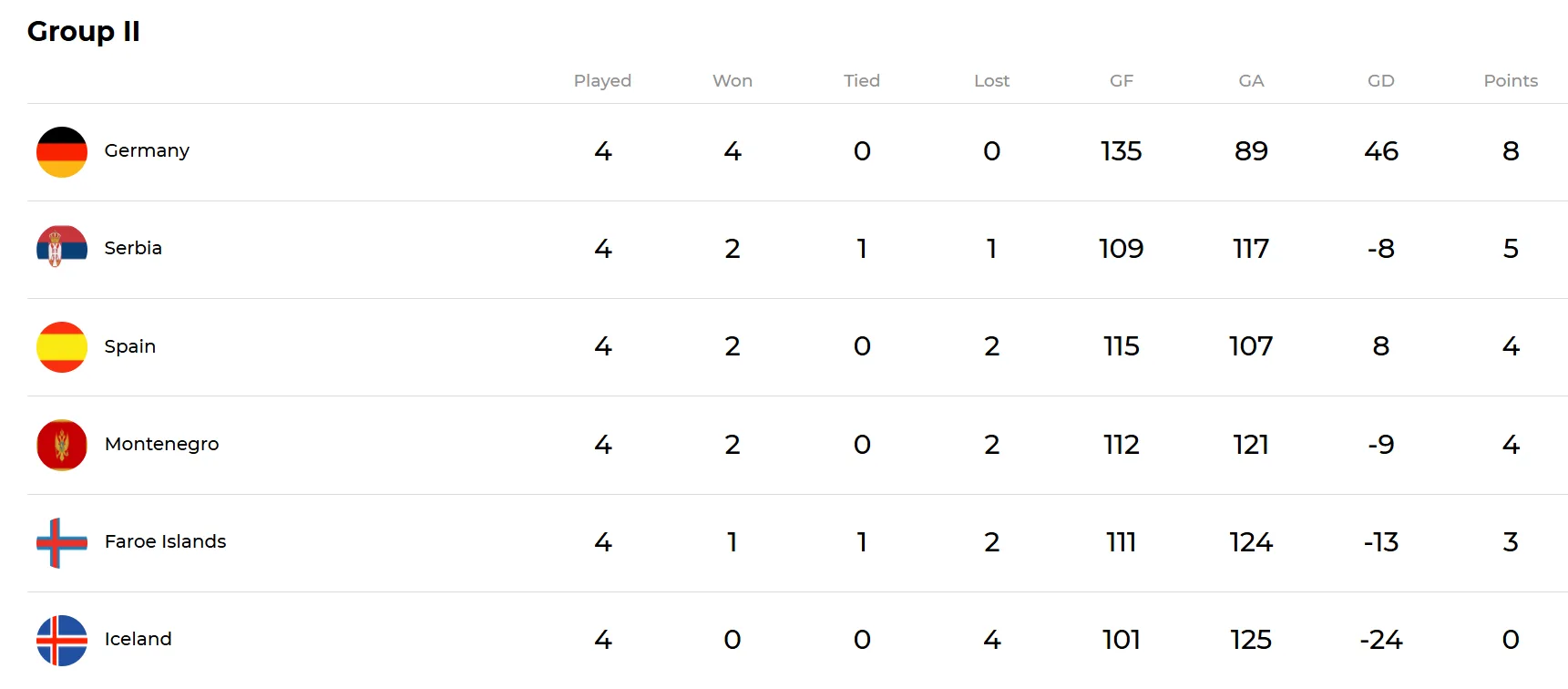Click the Points column header
Viewport: 1568px width, 689px height.
[1510, 81]
